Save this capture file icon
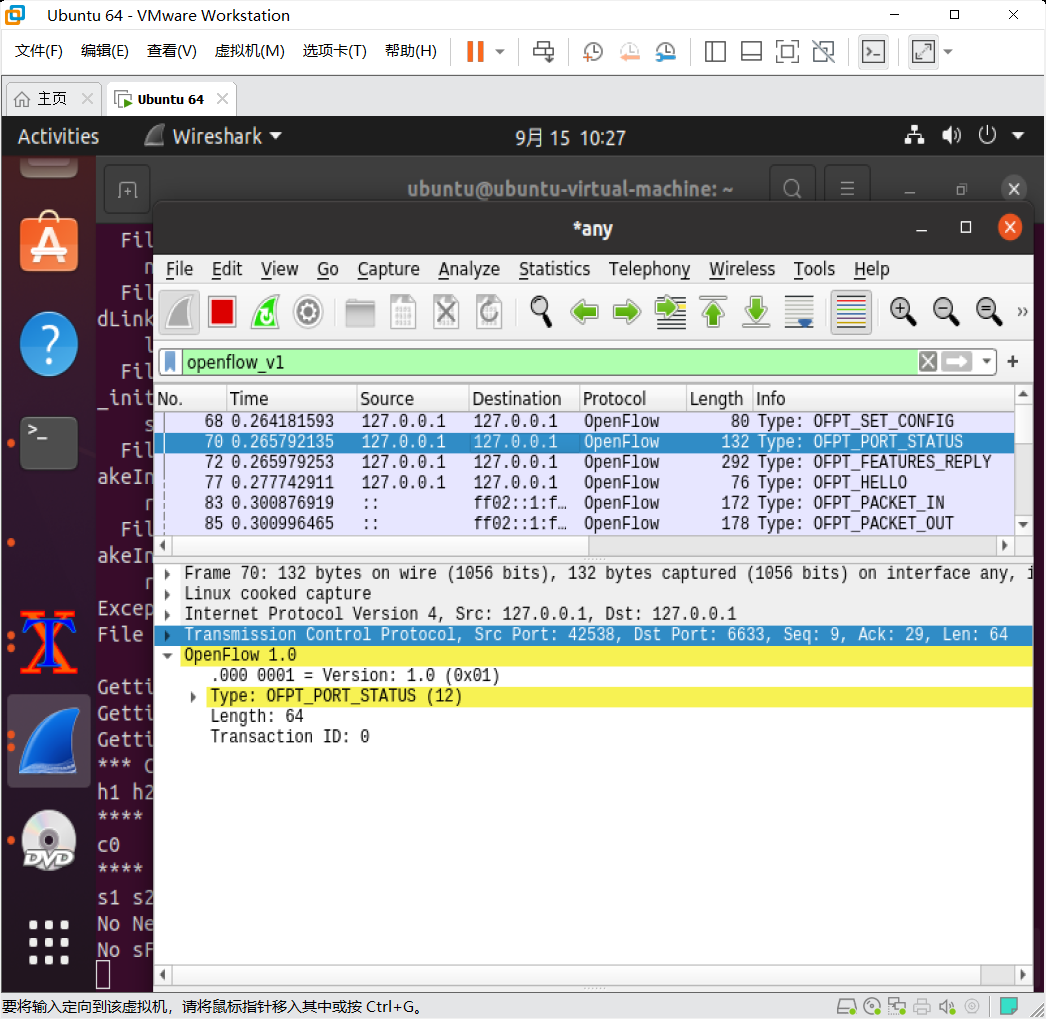 (x=403, y=312)
